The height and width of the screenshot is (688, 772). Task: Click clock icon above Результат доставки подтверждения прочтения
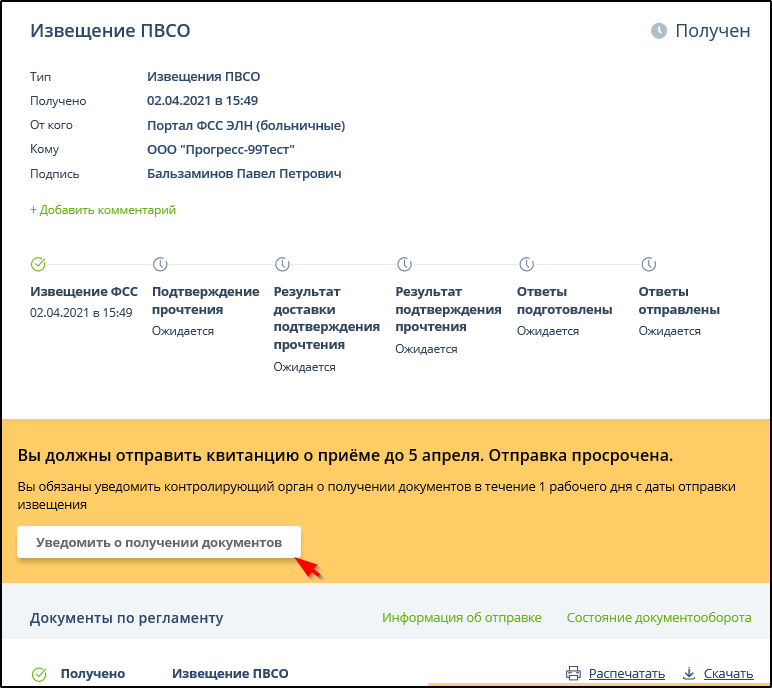[x=282, y=265]
